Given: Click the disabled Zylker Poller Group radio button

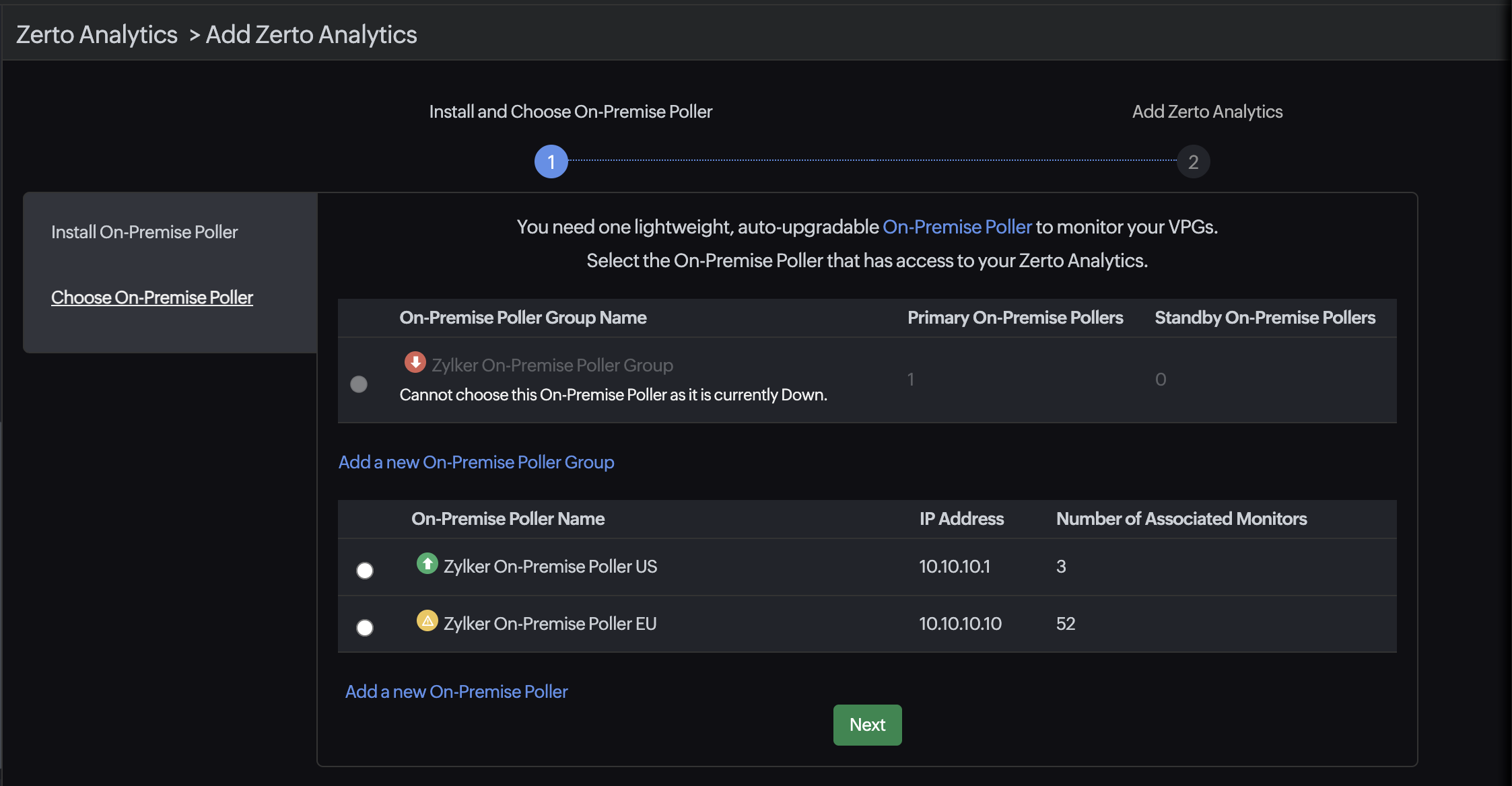Looking at the screenshot, I should (x=358, y=384).
